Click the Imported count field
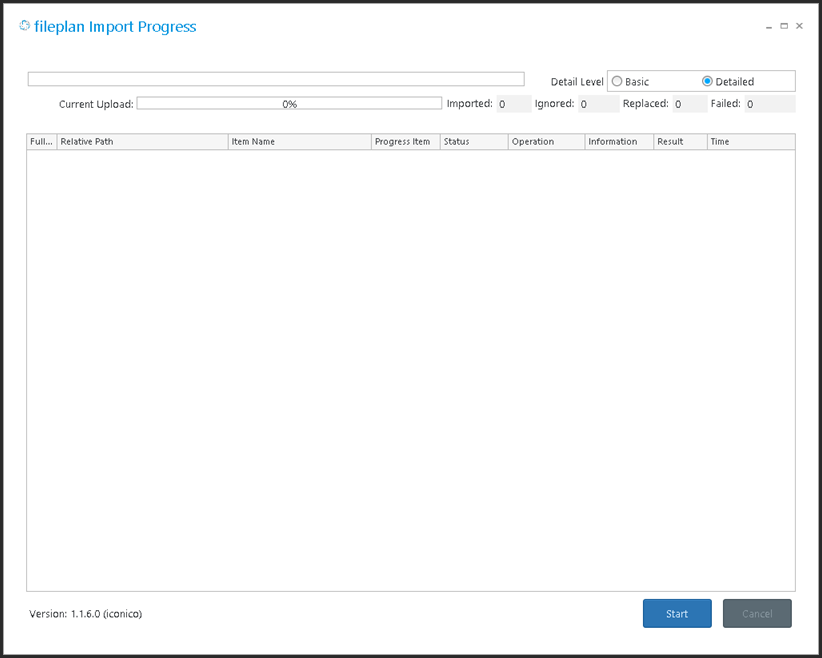Image resolution: width=822 pixels, height=658 pixels. point(514,104)
